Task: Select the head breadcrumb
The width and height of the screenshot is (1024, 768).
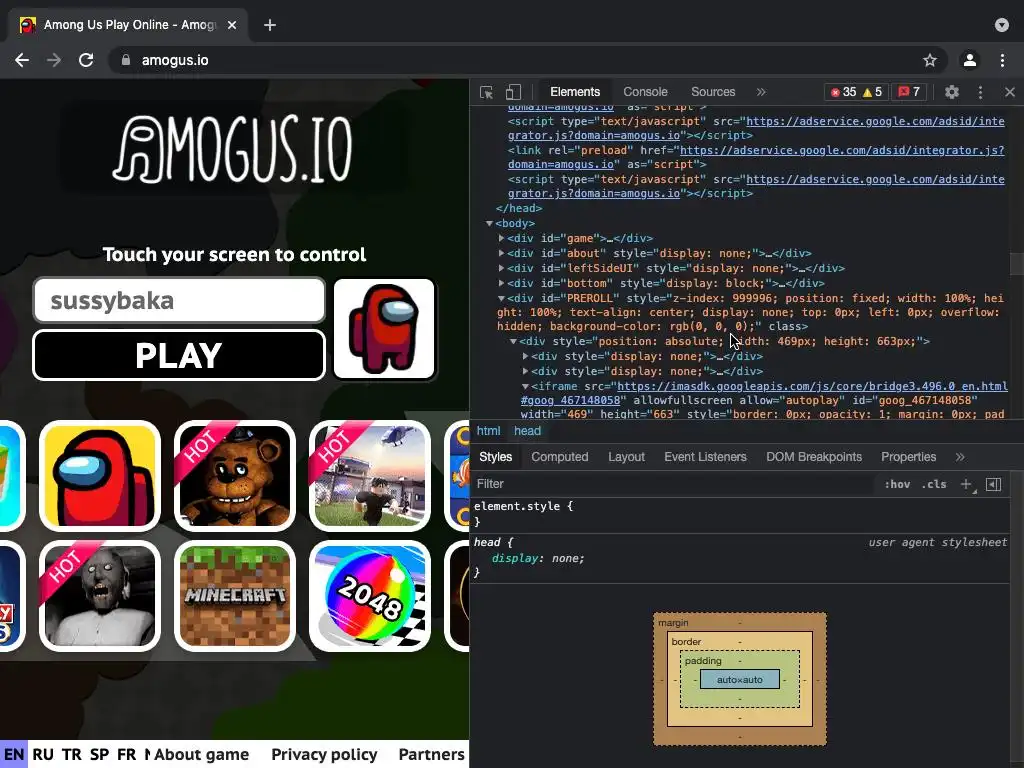Action: coord(527,431)
